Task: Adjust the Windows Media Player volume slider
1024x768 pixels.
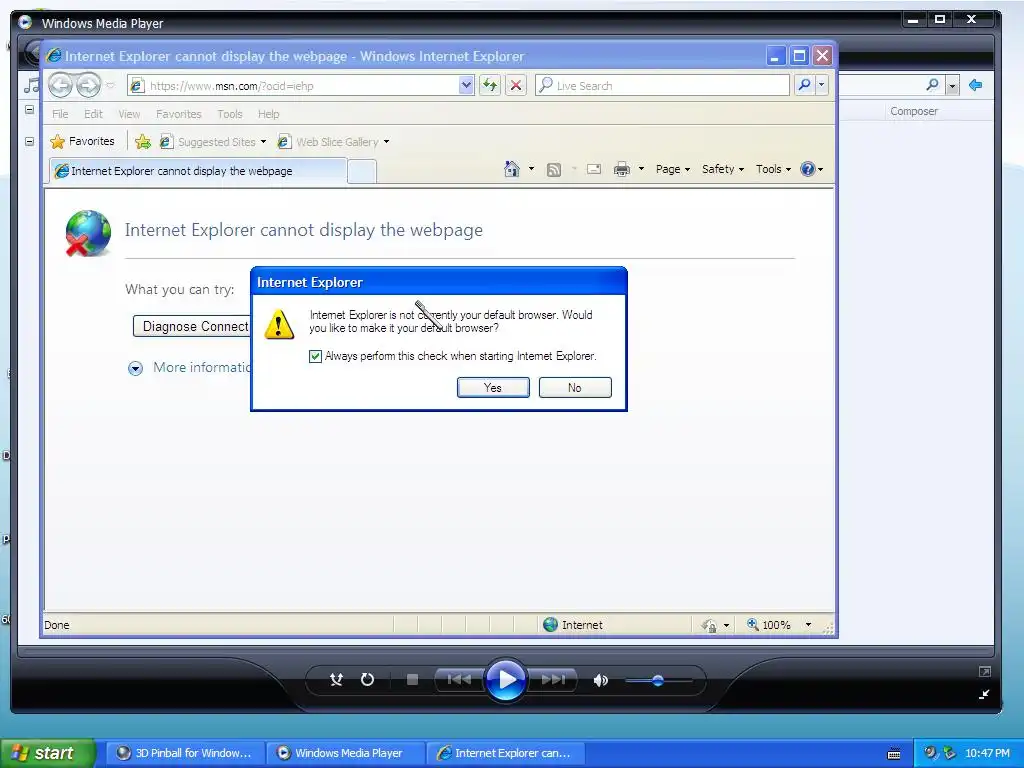Action: (658, 680)
